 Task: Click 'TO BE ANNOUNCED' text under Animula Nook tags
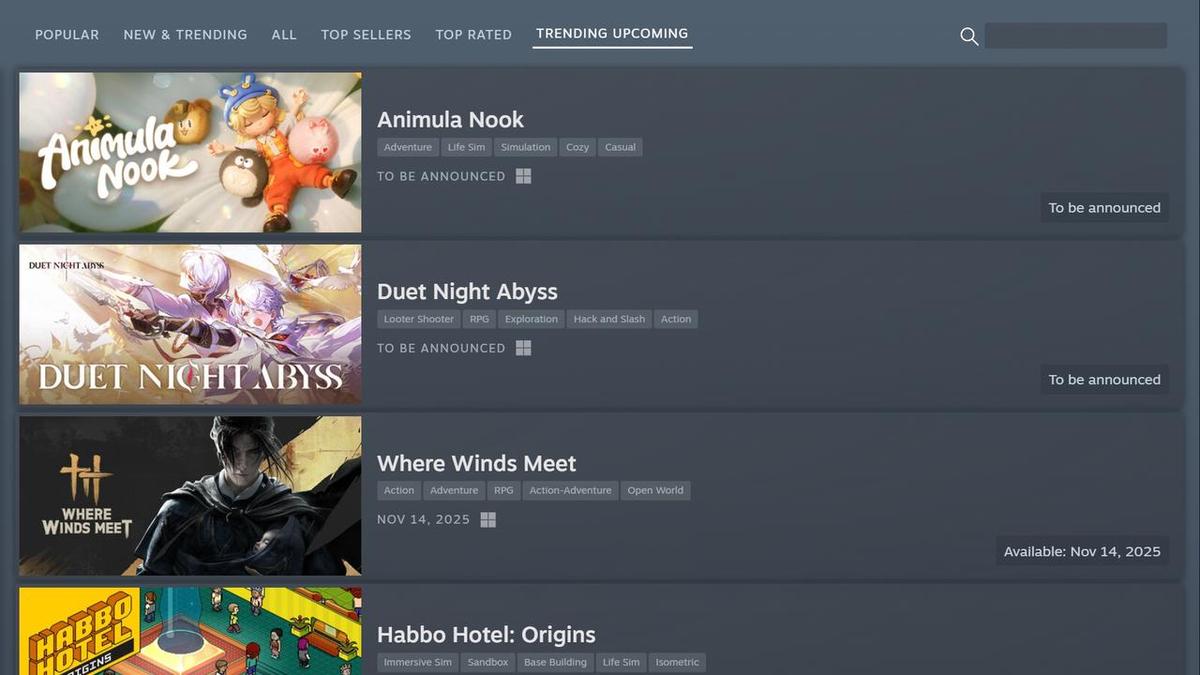click(x=441, y=176)
